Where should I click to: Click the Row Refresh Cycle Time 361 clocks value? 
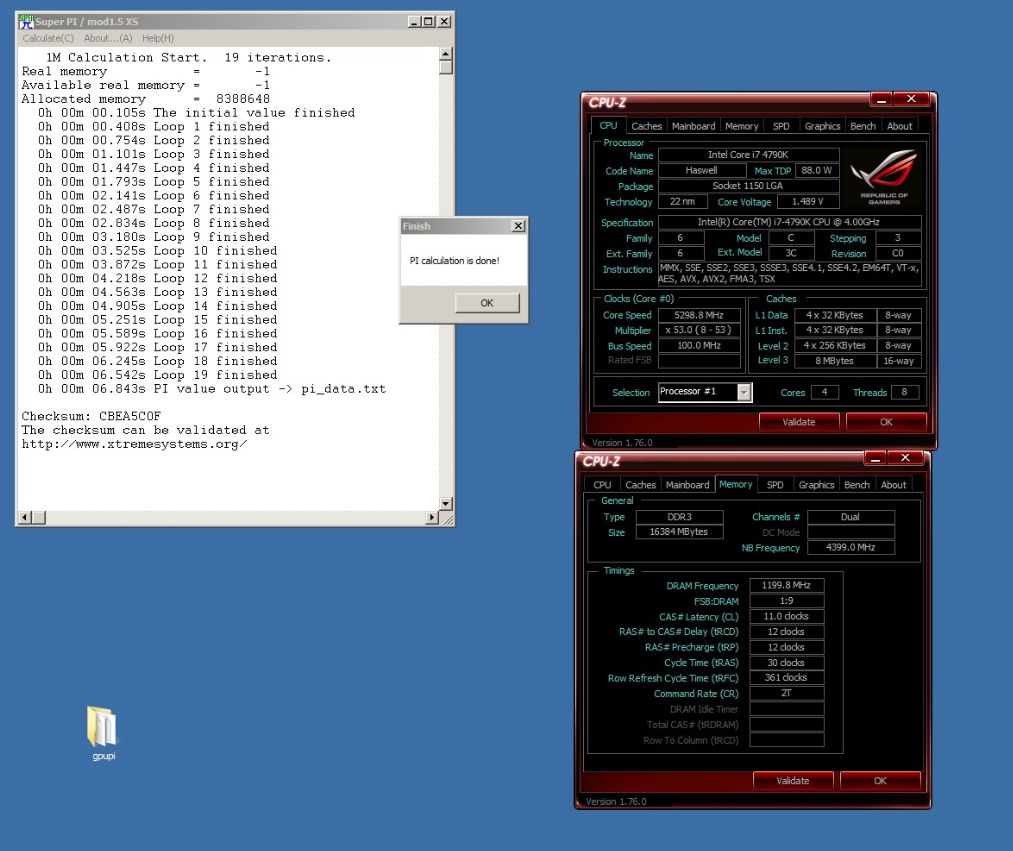coord(786,678)
